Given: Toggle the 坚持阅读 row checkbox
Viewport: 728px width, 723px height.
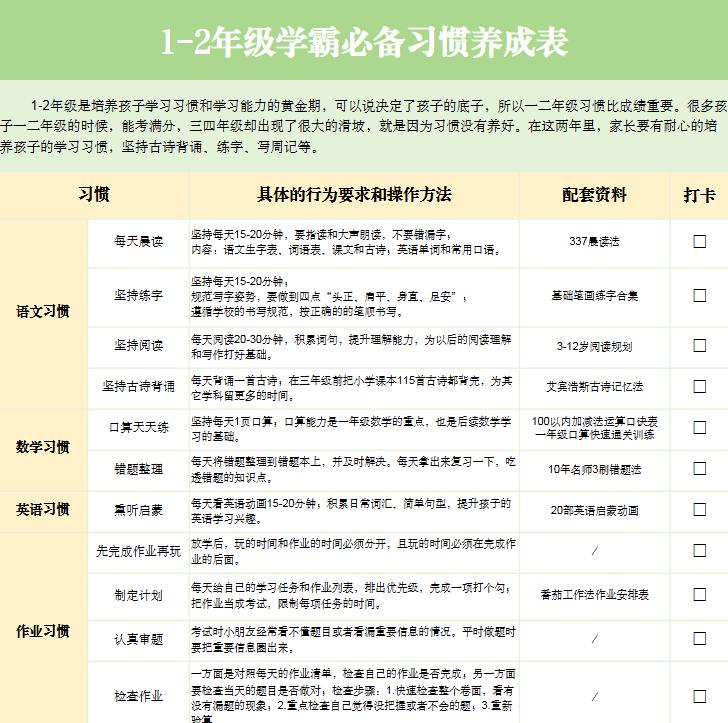Looking at the screenshot, I should (x=699, y=346).
